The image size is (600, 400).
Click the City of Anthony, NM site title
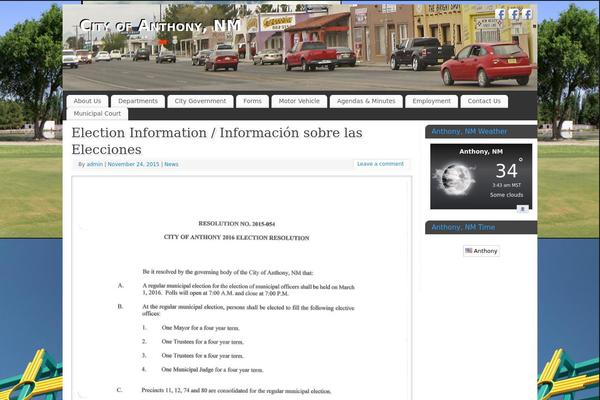coord(160,26)
